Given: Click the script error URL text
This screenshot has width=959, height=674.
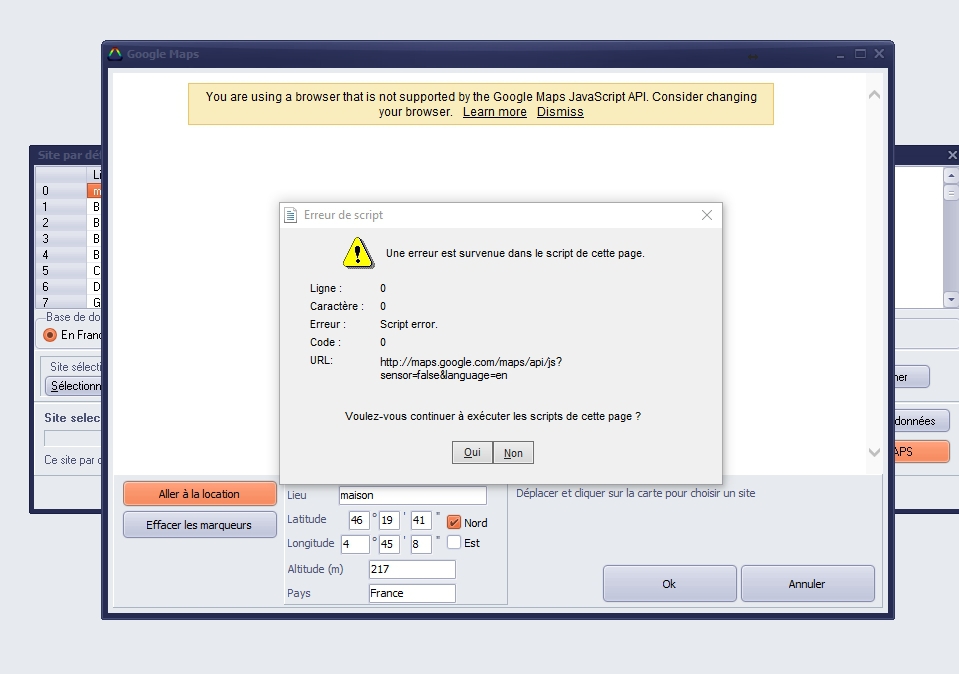Looking at the screenshot, I should pyautogui.click(x=471, y=369).
